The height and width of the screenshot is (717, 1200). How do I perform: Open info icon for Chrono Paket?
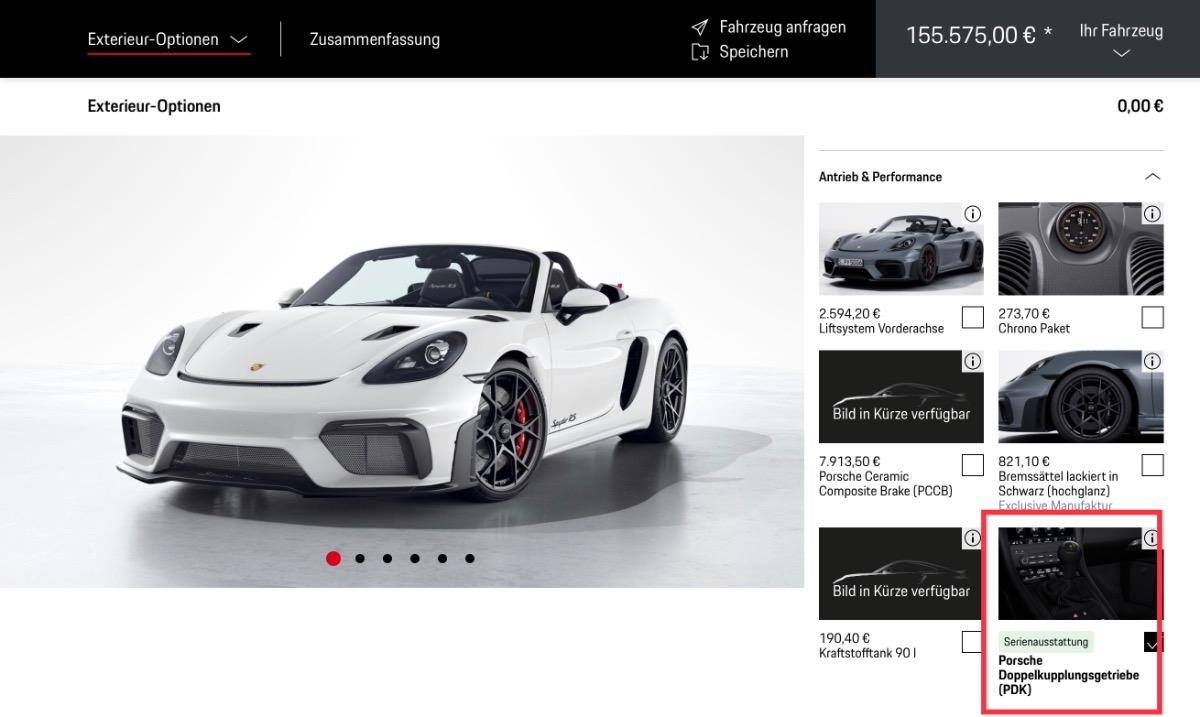pyautogui.click(x=1152, y=214)
